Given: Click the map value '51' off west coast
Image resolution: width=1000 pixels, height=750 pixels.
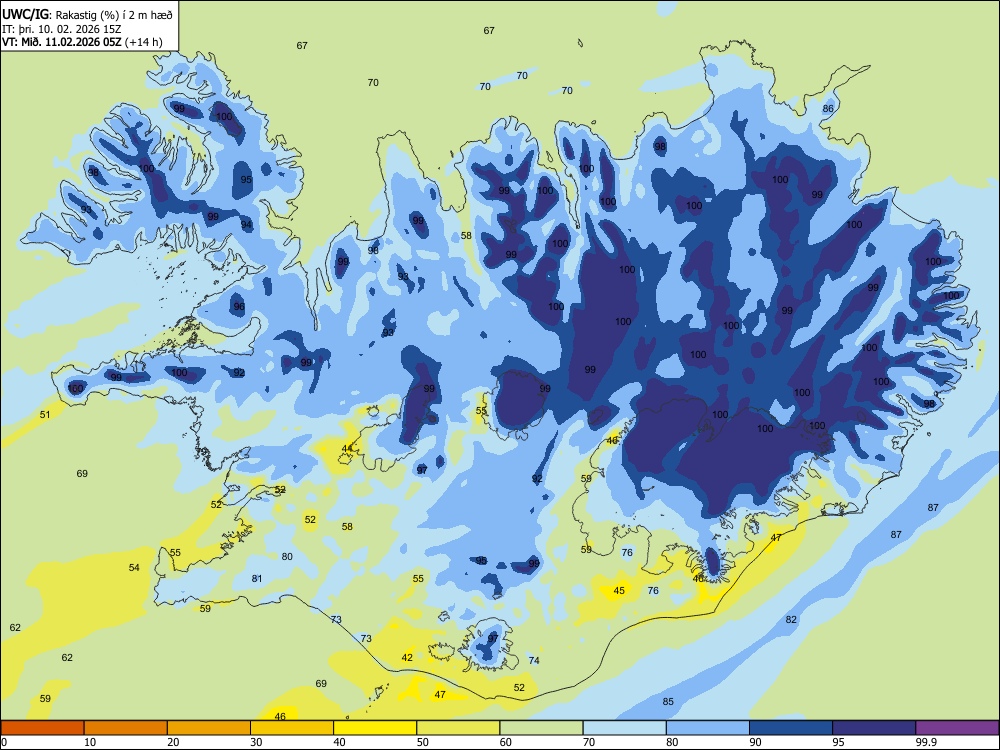Looking at the screenshot, I should [x=45, y=415].
